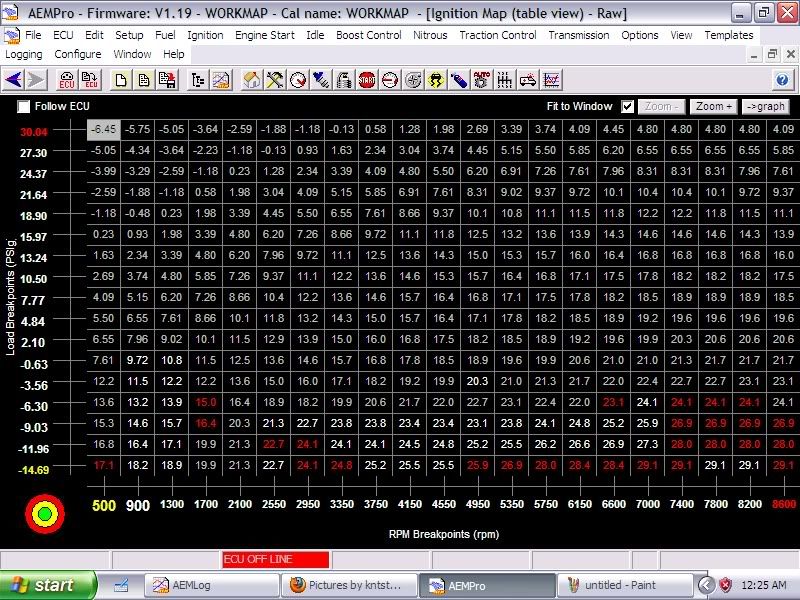Open the Configure menu
Screen dimensions: 800x600
pos(78,54)
